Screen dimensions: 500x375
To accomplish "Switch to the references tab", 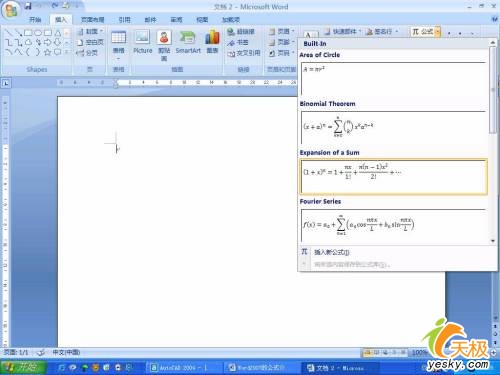I will click(124, 20).
